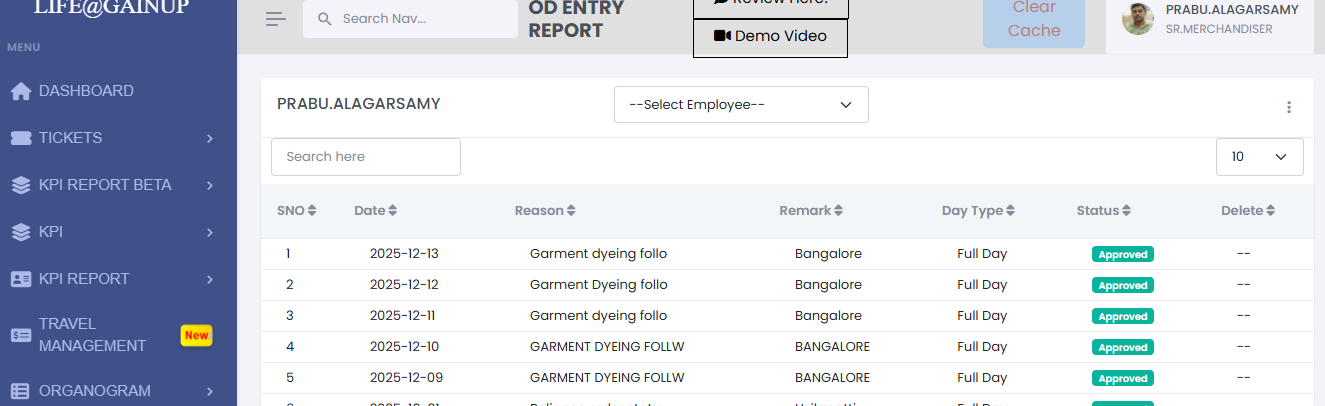Click the Search here table field
The height and width of the screenshot is (406, 1325).
click(366, 157)
